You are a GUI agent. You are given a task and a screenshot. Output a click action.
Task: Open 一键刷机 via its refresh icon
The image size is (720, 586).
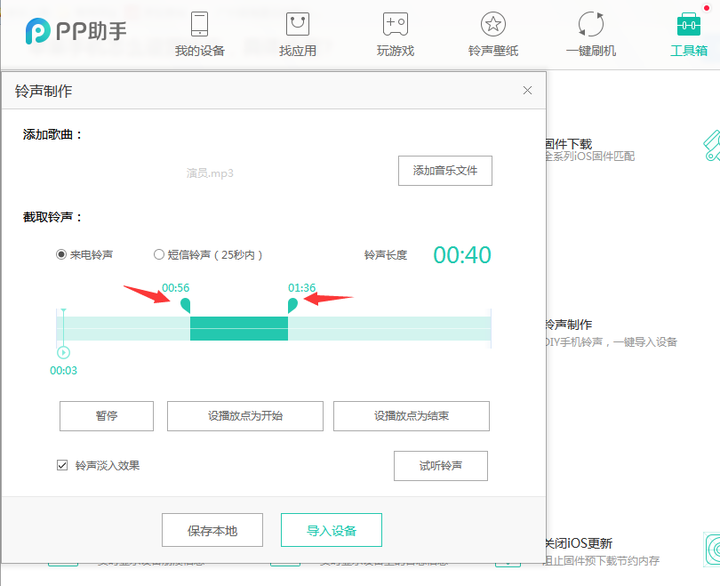tap(591, 24)
